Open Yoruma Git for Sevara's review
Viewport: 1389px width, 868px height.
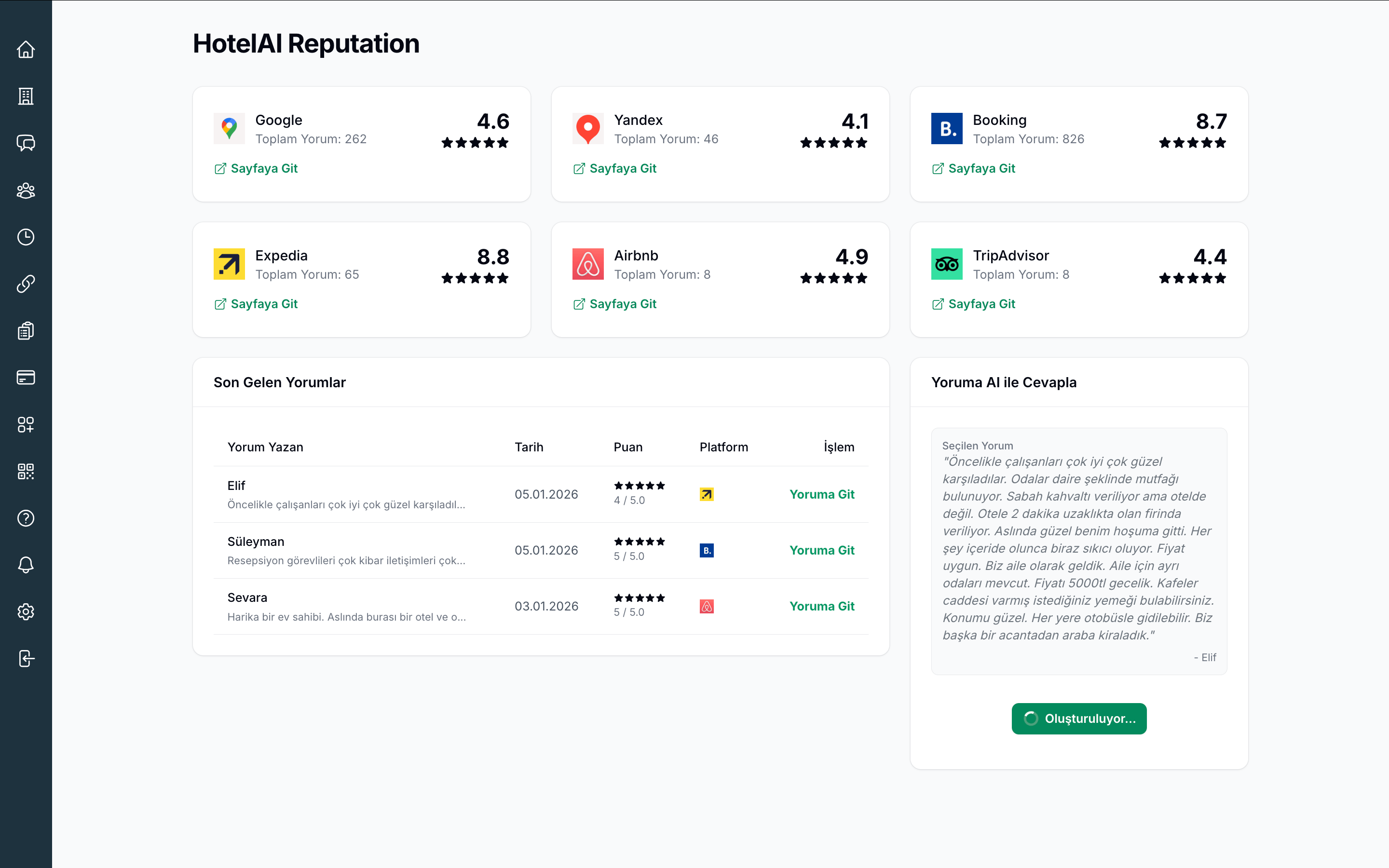(821, 606)
